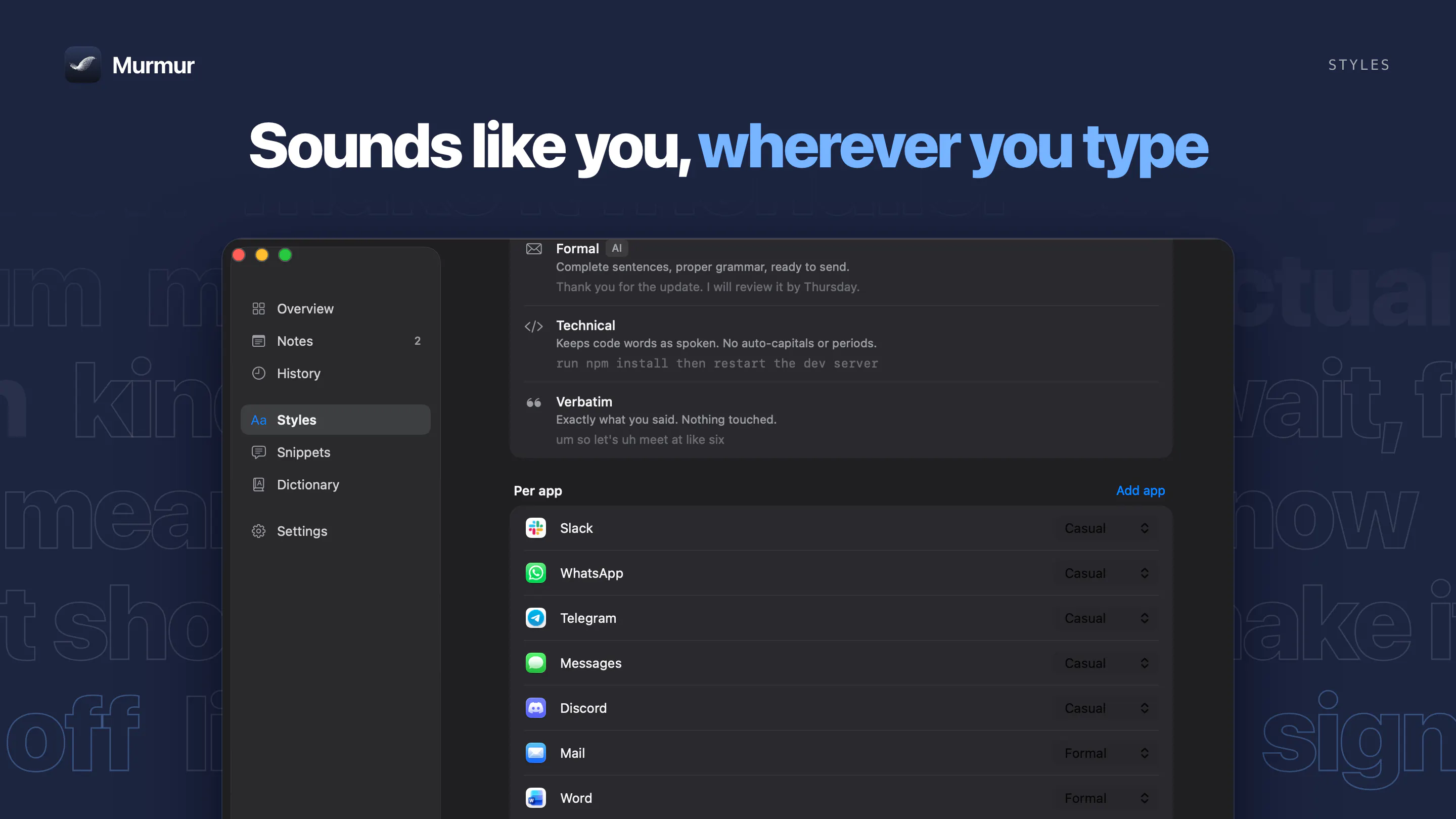Click the Settings gear icon
The image size is (1456, 819).
tap(258, 531)
